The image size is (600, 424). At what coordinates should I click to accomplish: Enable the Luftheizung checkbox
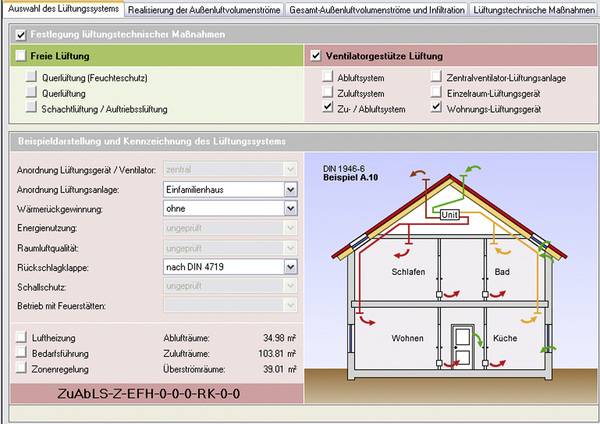point(22,338)
